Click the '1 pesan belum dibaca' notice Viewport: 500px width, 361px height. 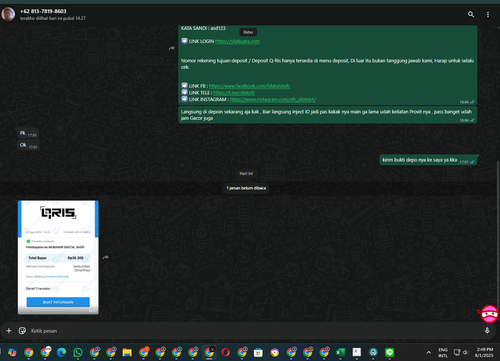[246, 188]
